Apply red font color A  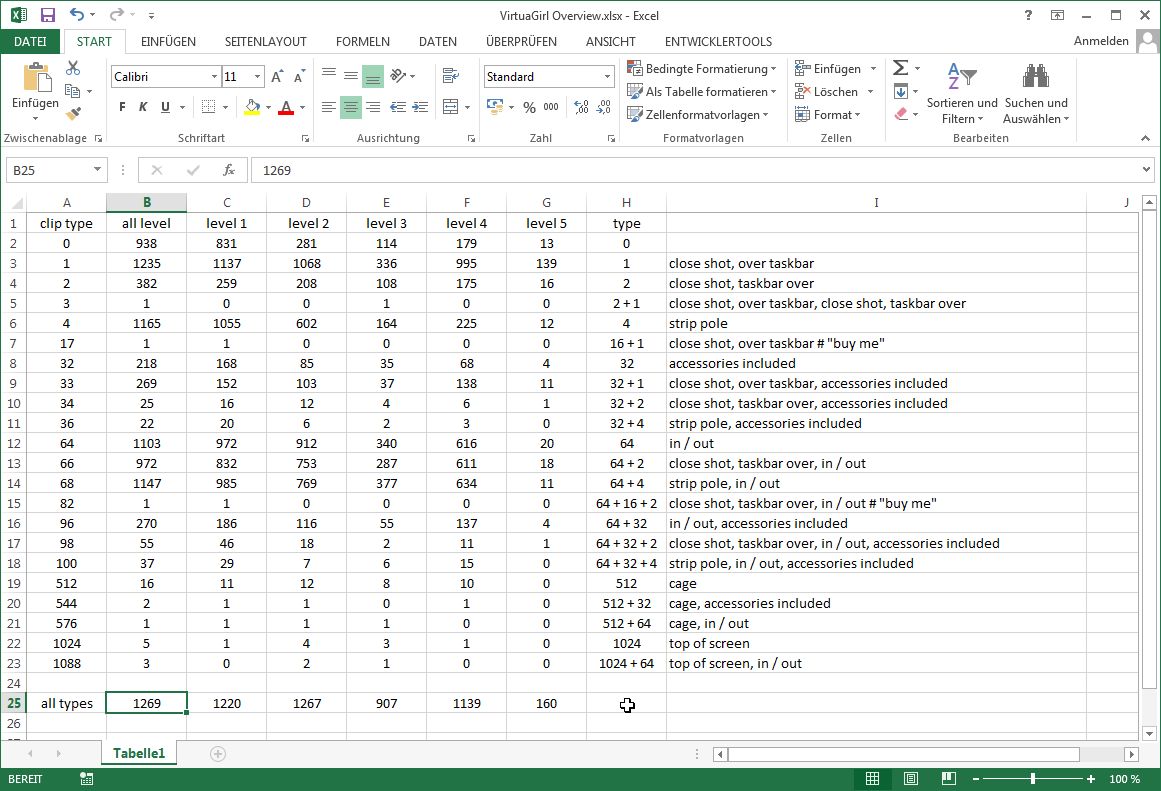[286, 107]
